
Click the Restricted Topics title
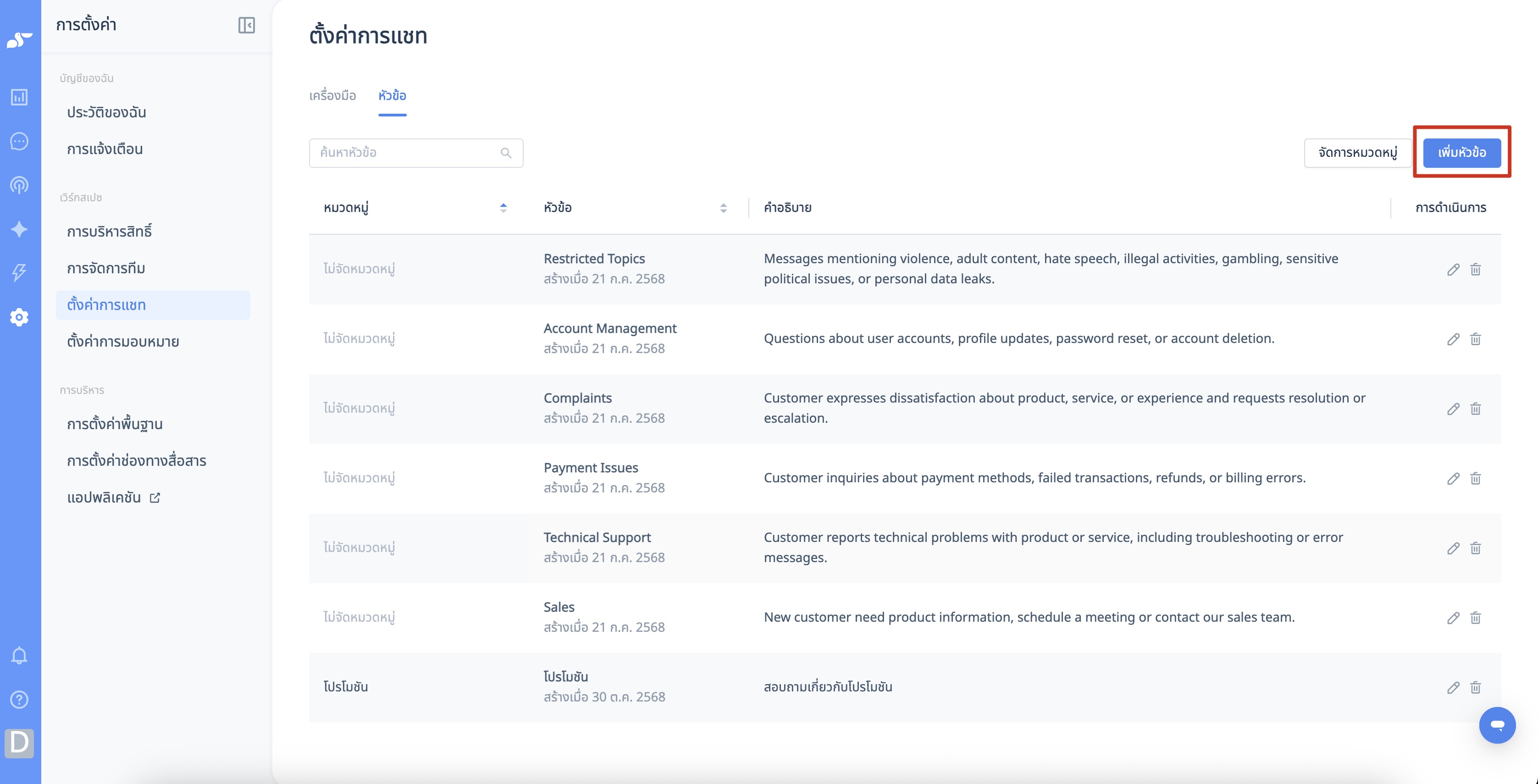pos(594,259)
